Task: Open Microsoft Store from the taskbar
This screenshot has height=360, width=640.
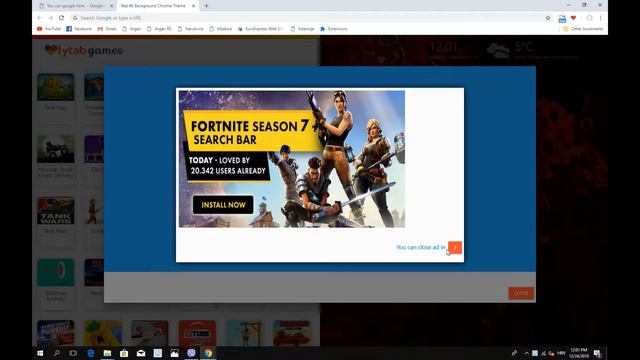Action: click(124, 353)
